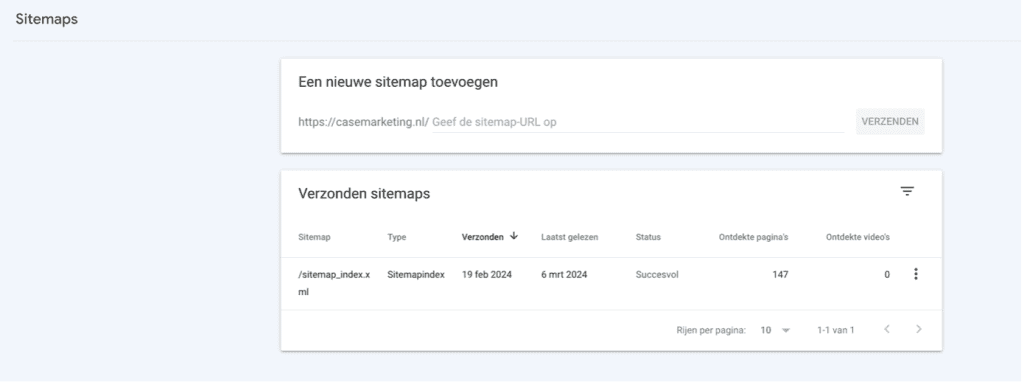Go to the previous page of sitemaps
This screenshot has height=385, width=1024.
[887, 330]
